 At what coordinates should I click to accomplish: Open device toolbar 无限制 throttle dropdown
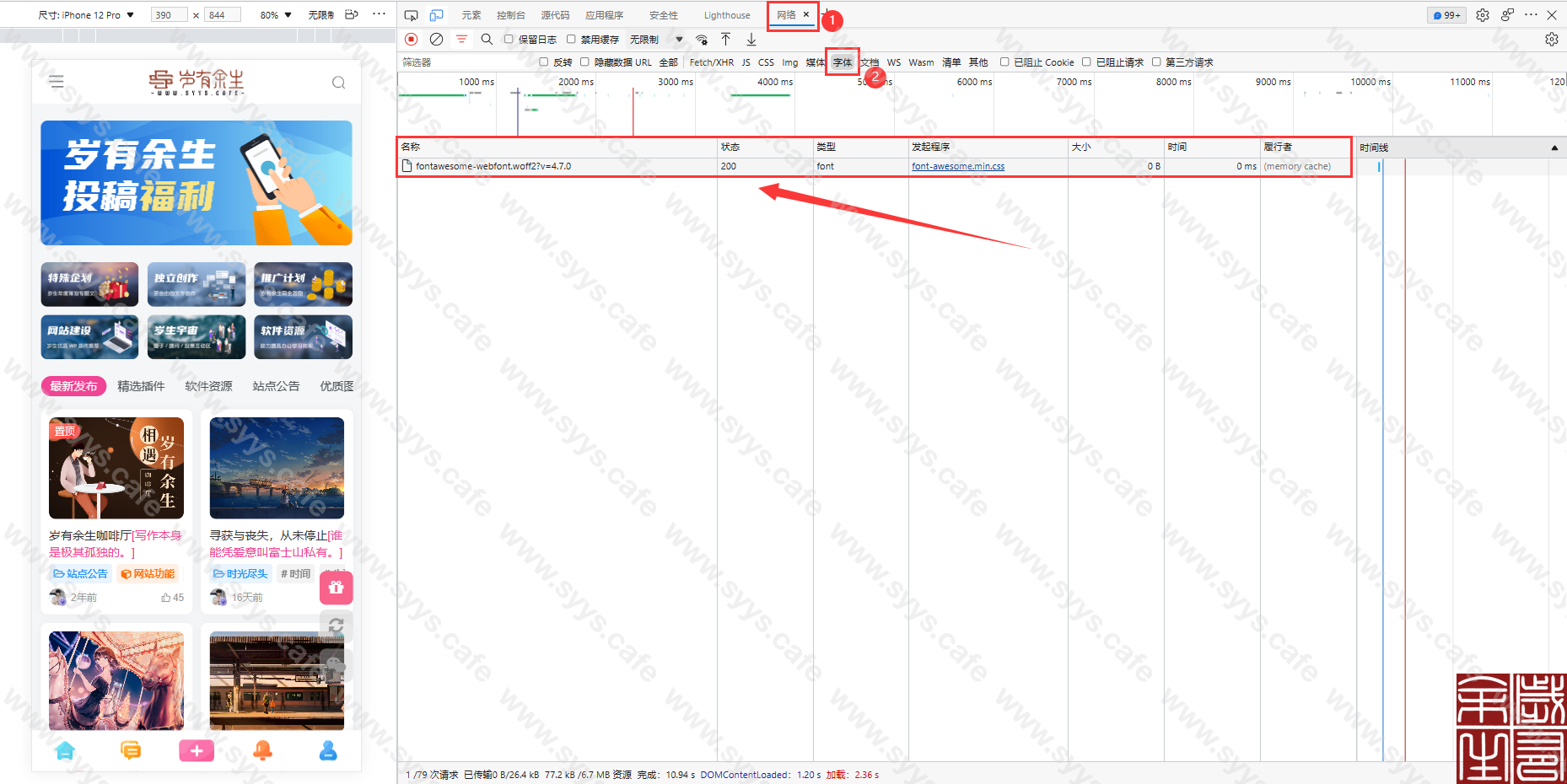[x=321, y=15]
